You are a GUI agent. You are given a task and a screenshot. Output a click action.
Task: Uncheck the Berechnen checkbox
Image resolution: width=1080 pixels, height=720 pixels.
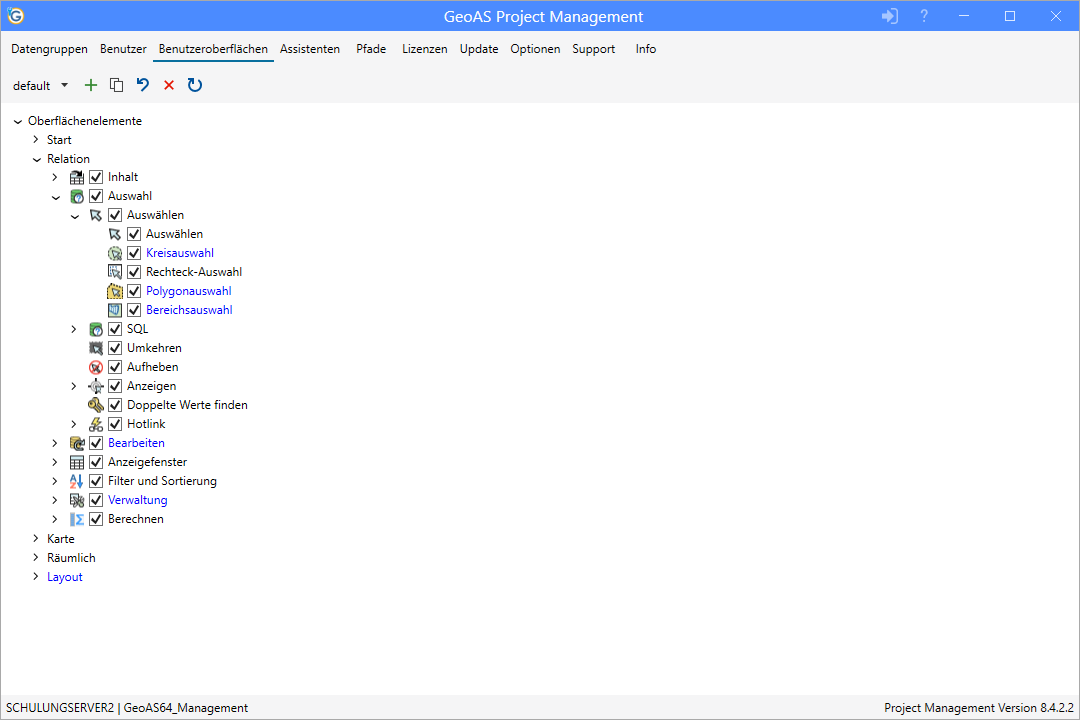tap(96, 519)
